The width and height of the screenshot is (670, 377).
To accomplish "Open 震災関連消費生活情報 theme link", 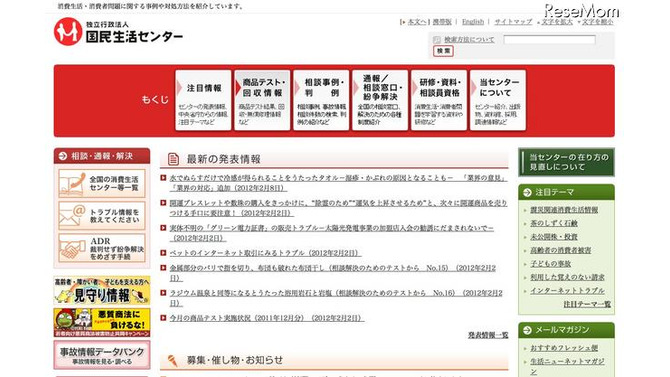I will (564, 210).
